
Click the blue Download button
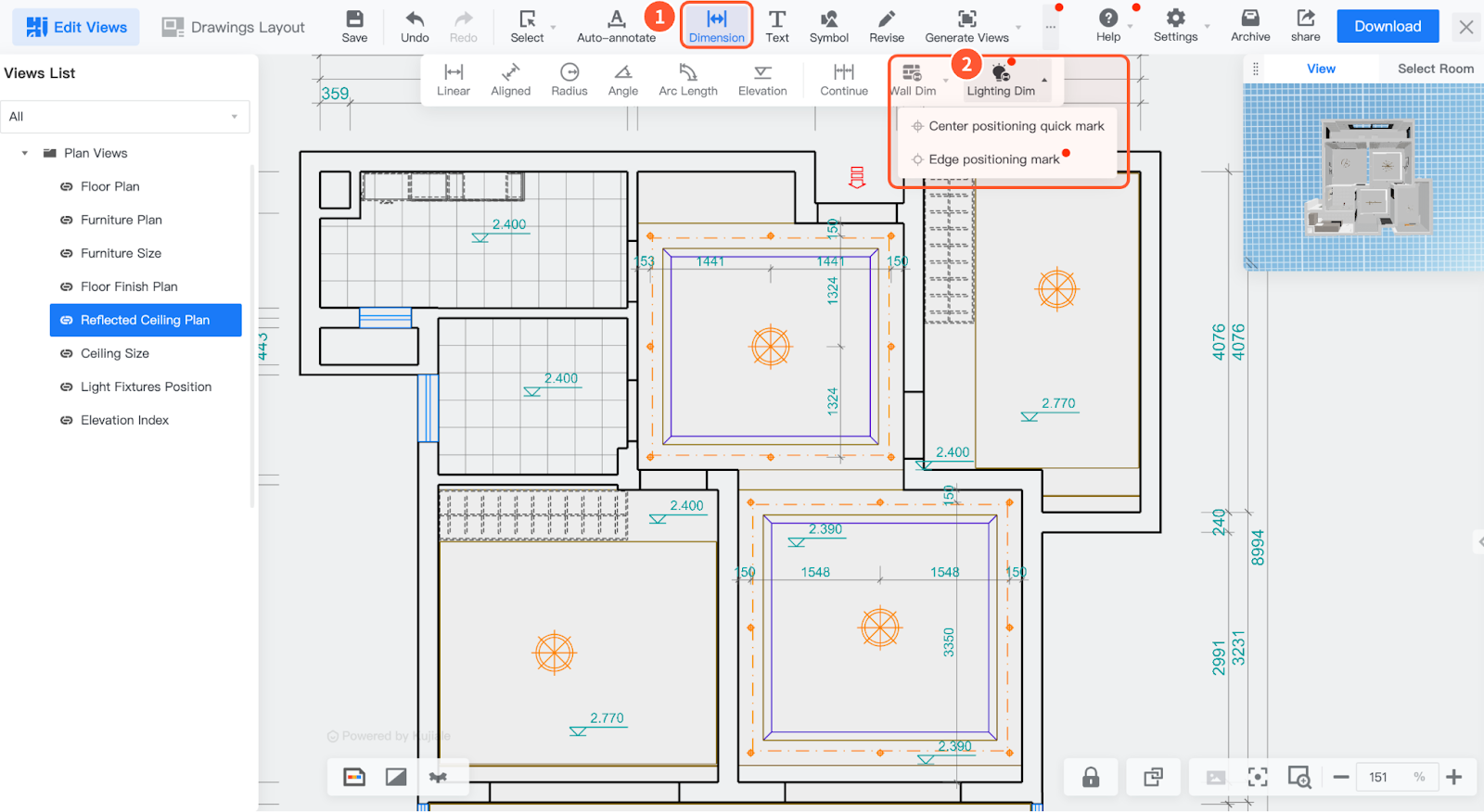click(x=1387, y=27)
